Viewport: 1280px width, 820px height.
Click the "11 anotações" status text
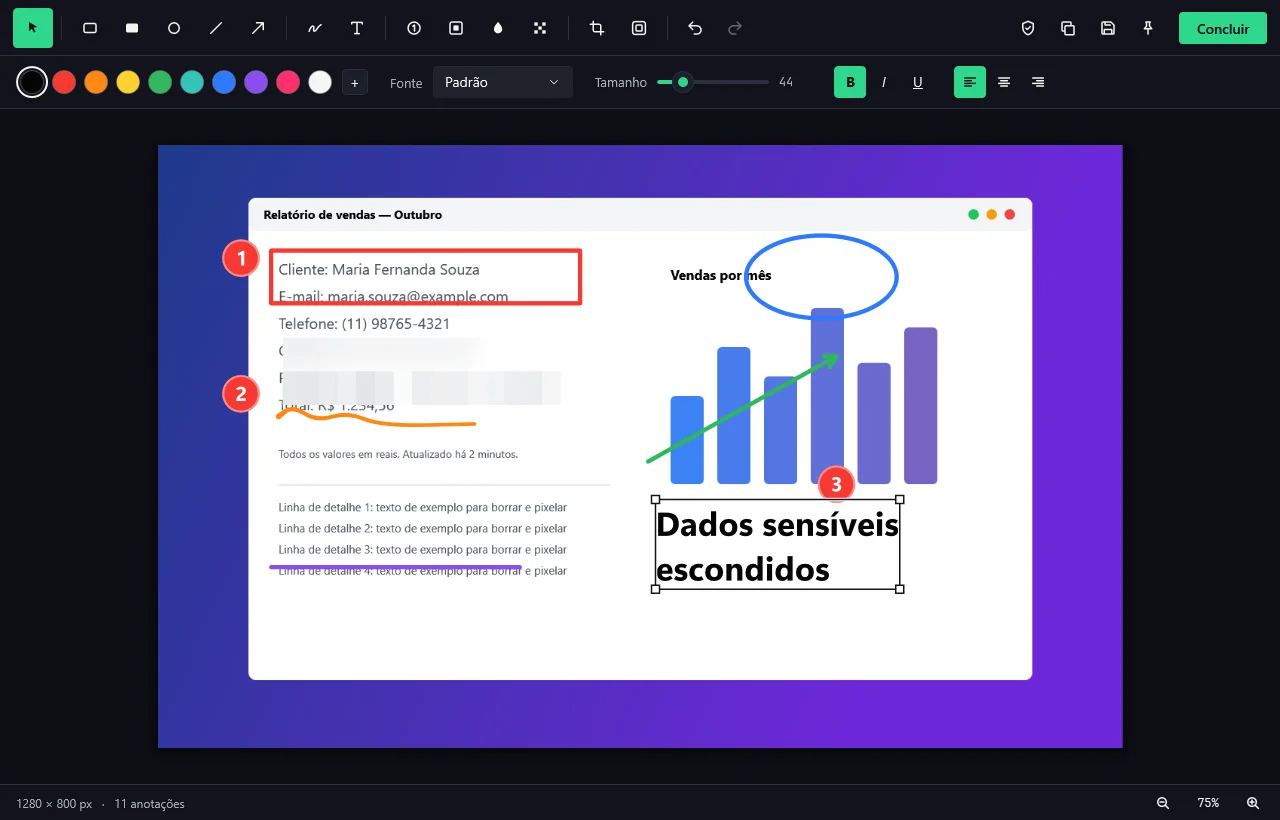coord(150,804)
